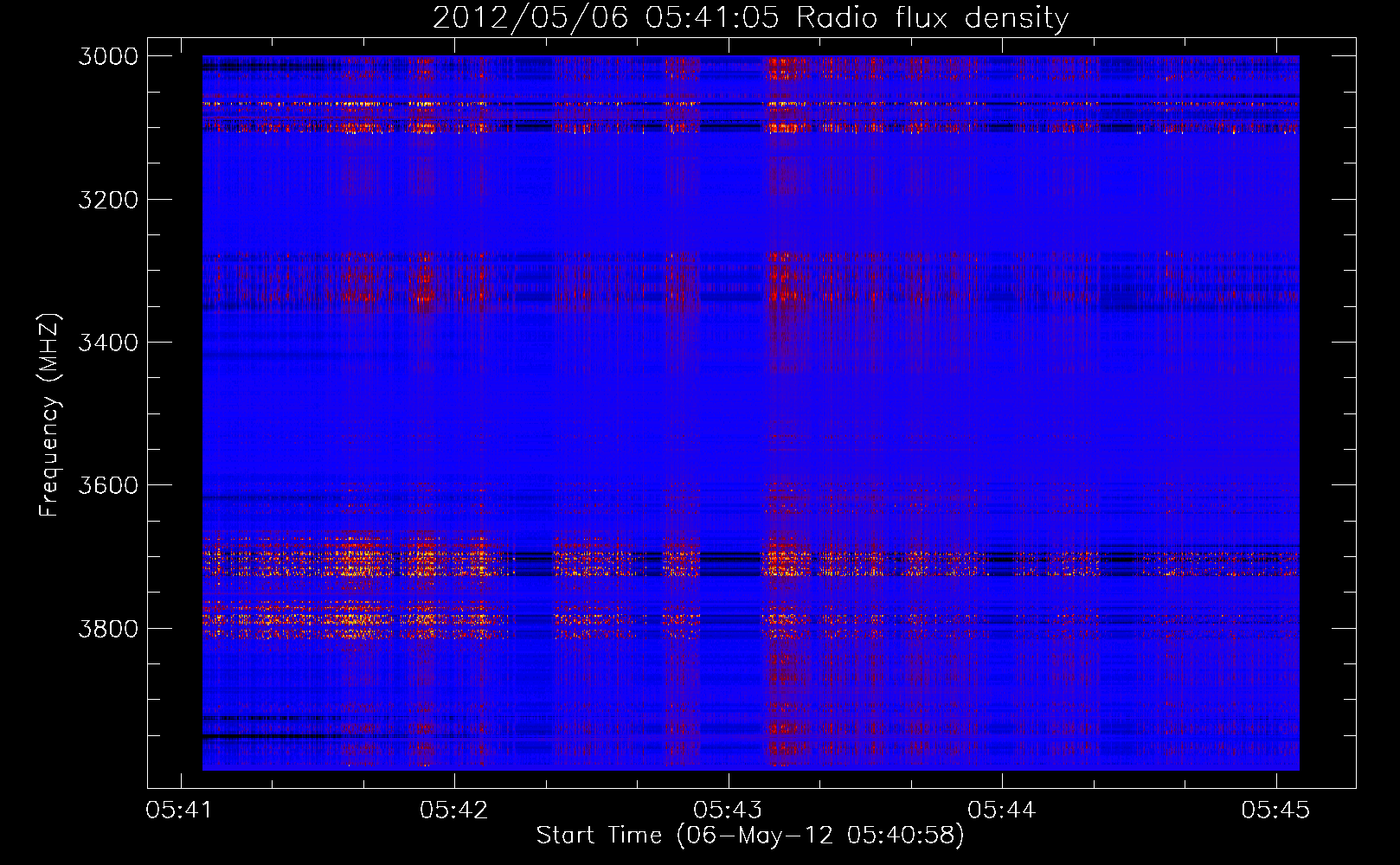
Task: Click the 3000 frequency axis label
Action: pos(108,56)
